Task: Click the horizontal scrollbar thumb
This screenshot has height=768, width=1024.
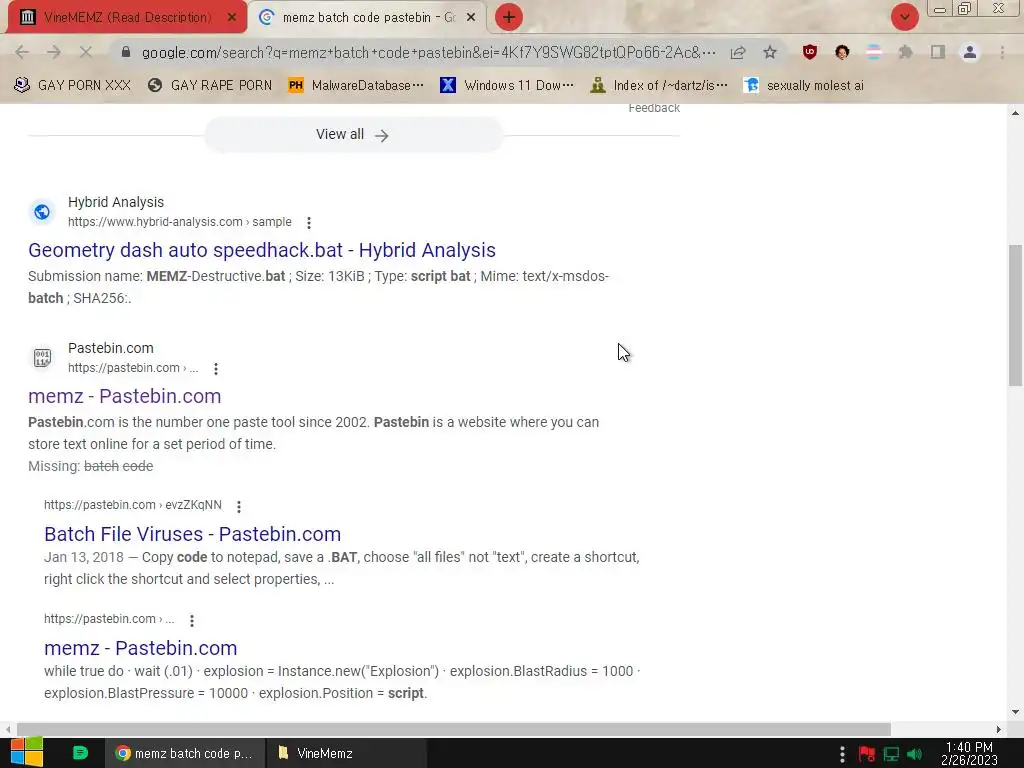Action: click(454, 729)
